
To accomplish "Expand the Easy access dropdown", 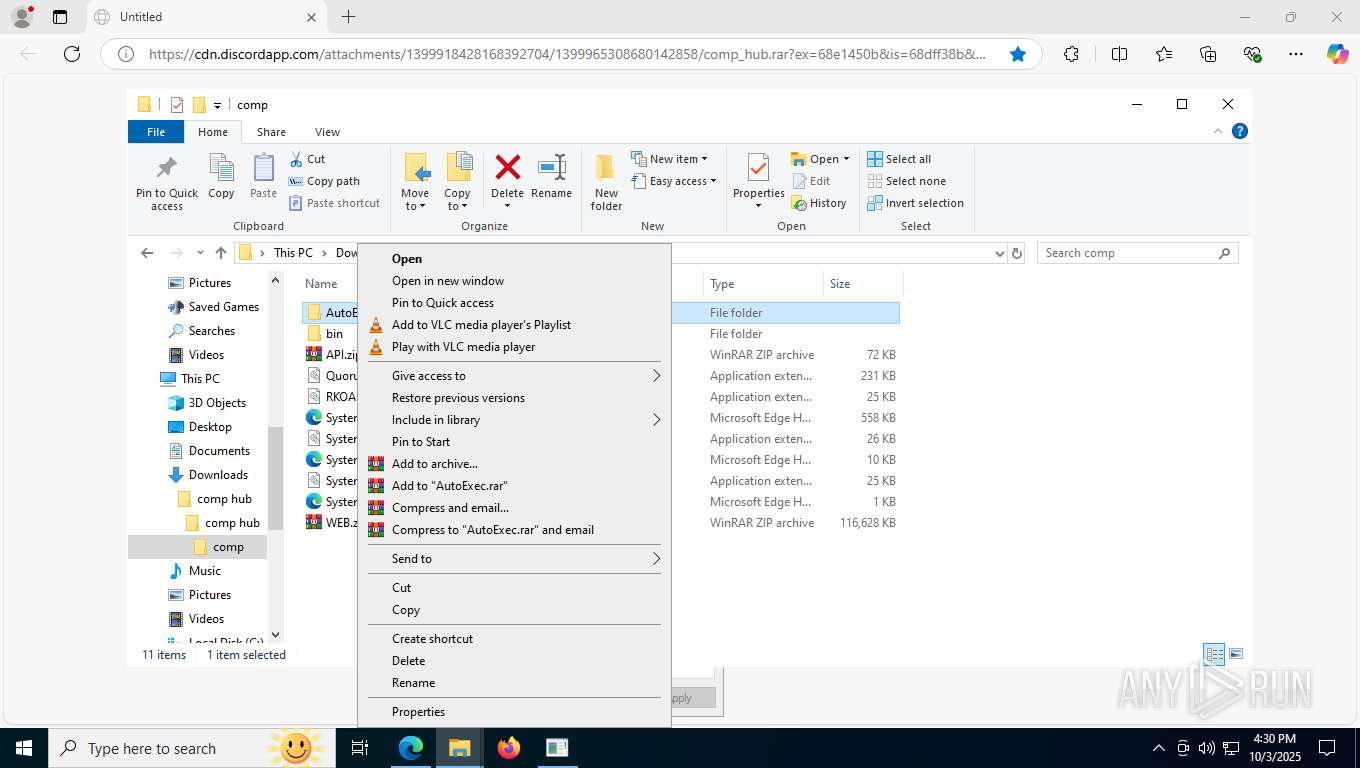I will [673, 181].
